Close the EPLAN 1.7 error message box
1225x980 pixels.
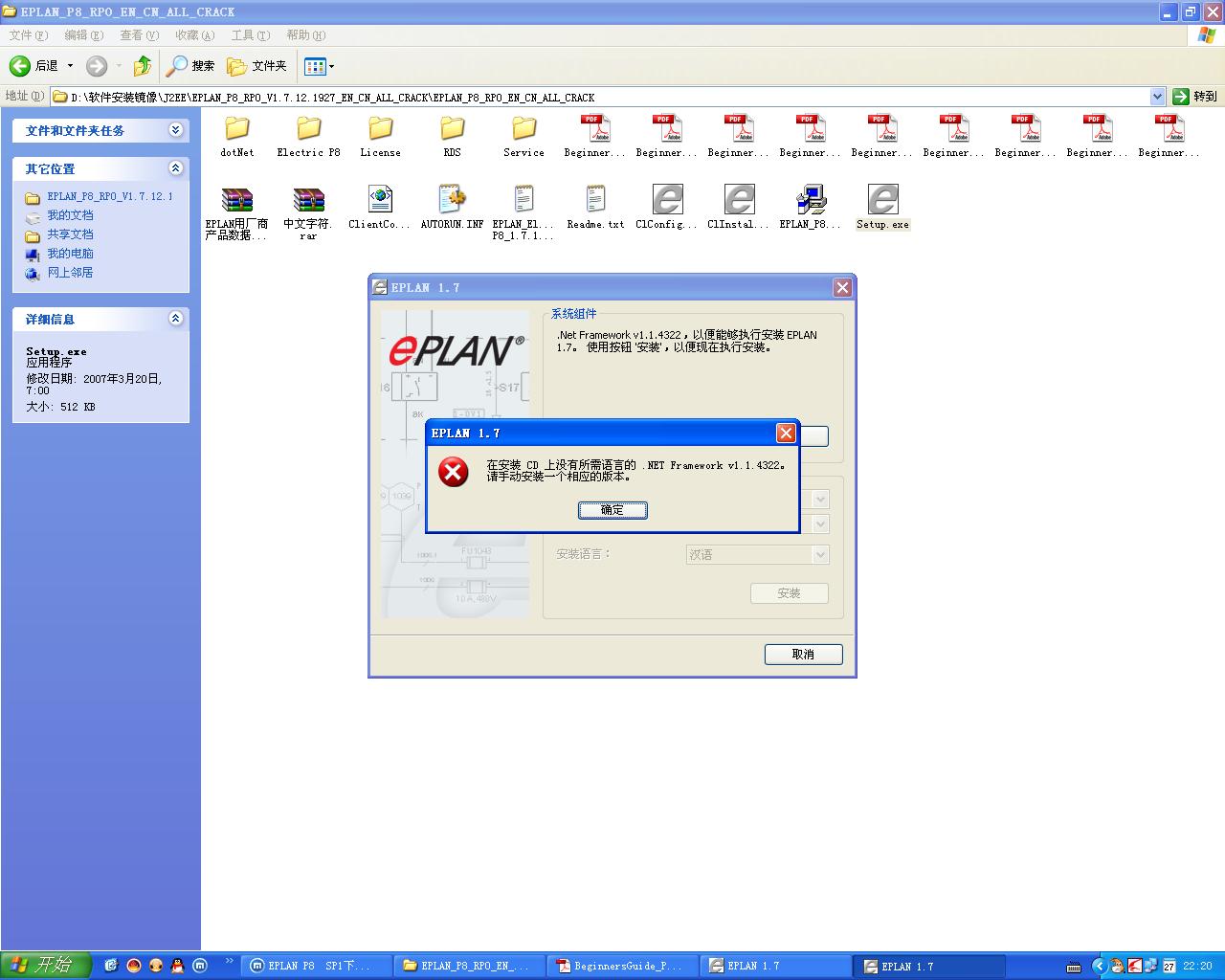pyautogui.click(x=786, y=434)
